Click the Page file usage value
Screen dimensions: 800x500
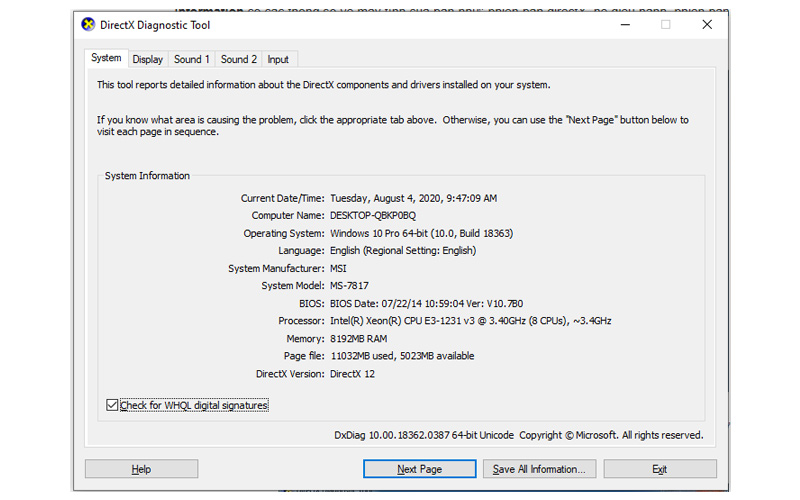pos(402,356)
